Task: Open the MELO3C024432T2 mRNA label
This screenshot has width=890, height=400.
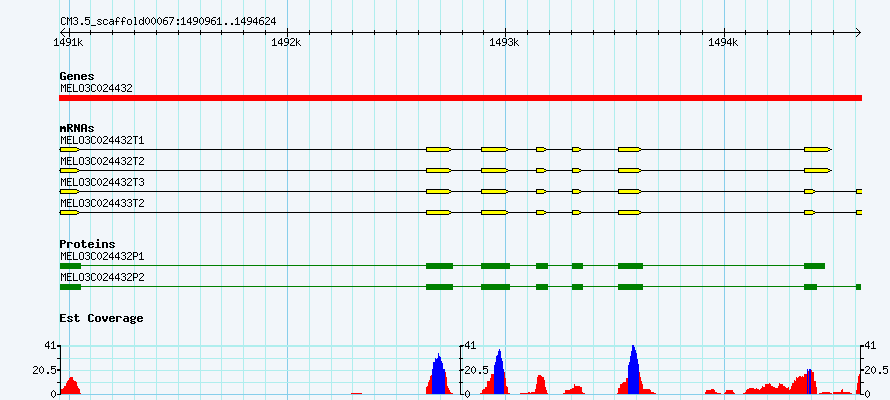Action: click(x=102, y=161)
